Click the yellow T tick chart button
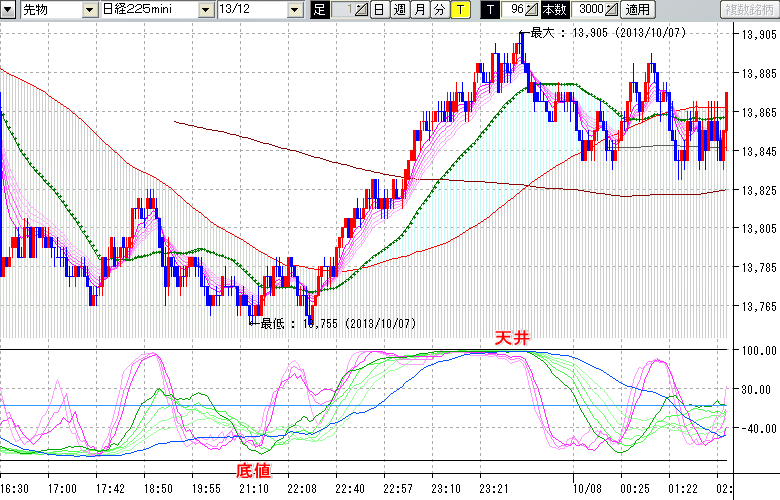Image resolution: width=780 pixels, height=500 pixels. pos(459,10)
